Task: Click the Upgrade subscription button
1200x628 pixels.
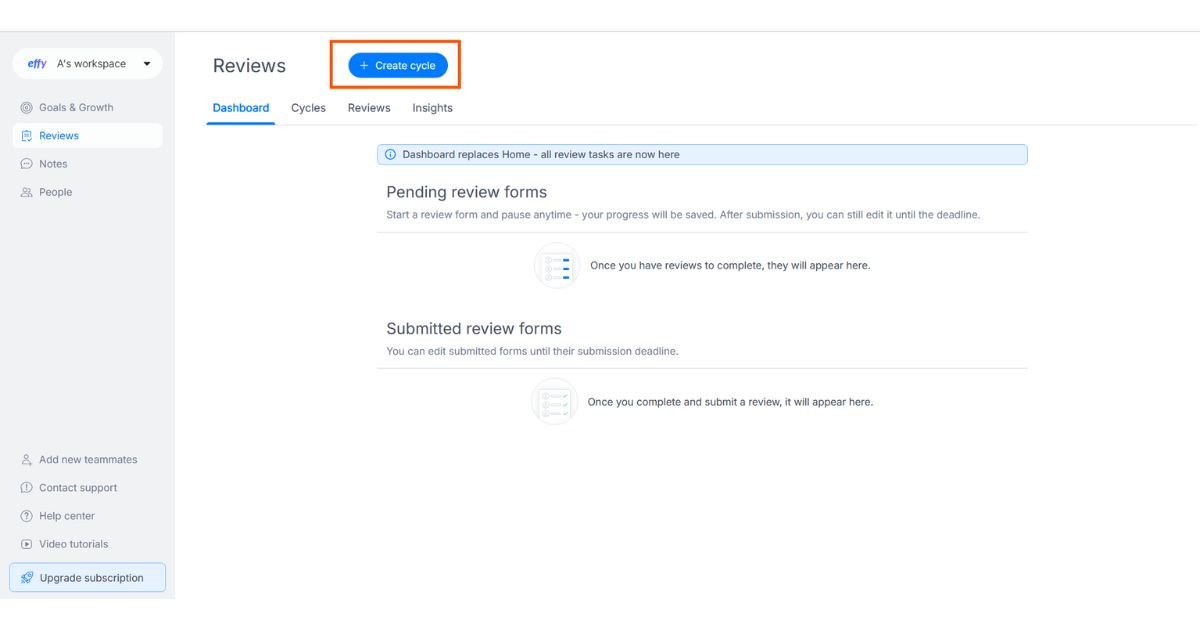Action: [88, 578]
